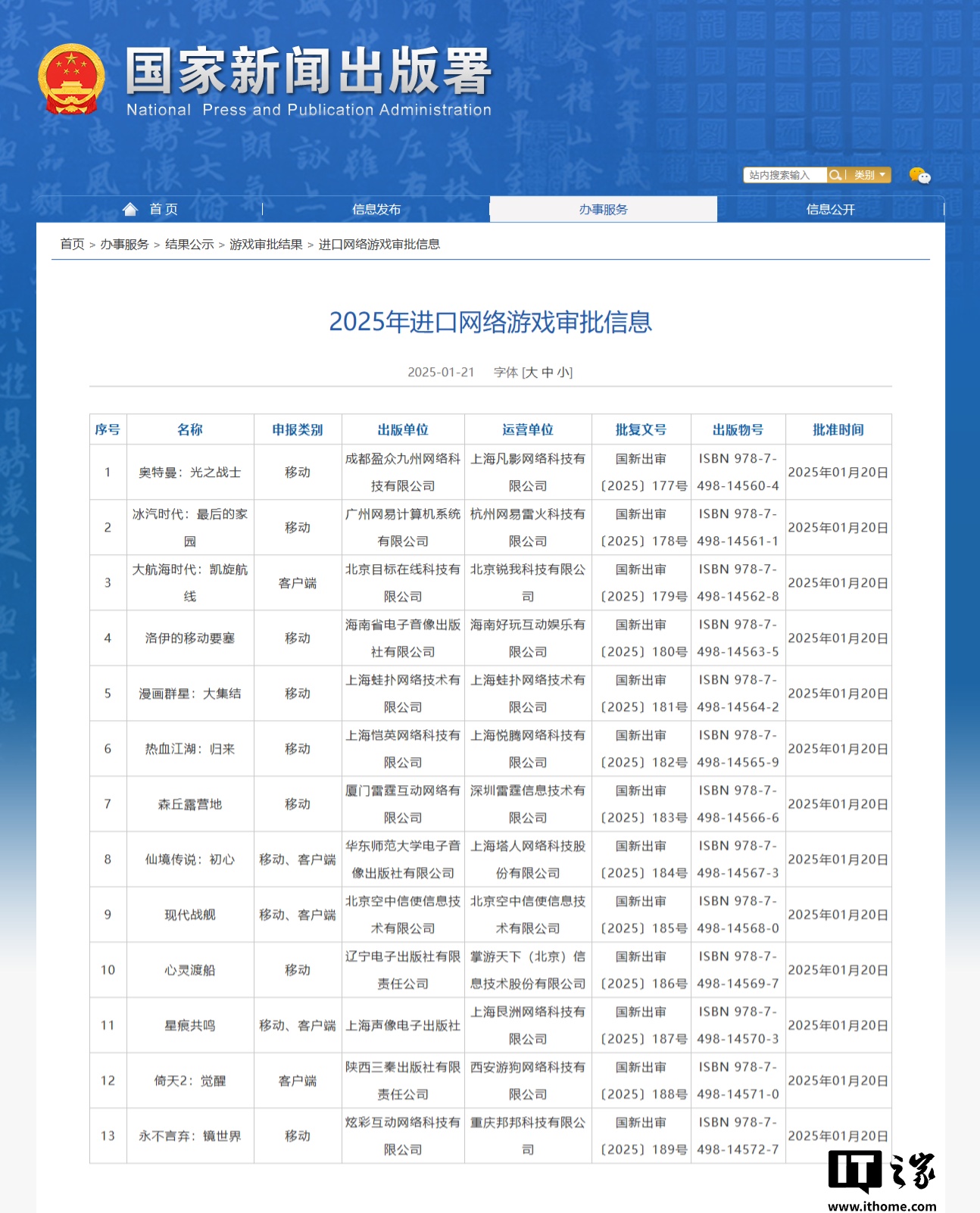Image resolution: width=980 pixels, height=1213 pixels.
Task: Open the 信息公开 navigation tab
Action: pos(831,209)
